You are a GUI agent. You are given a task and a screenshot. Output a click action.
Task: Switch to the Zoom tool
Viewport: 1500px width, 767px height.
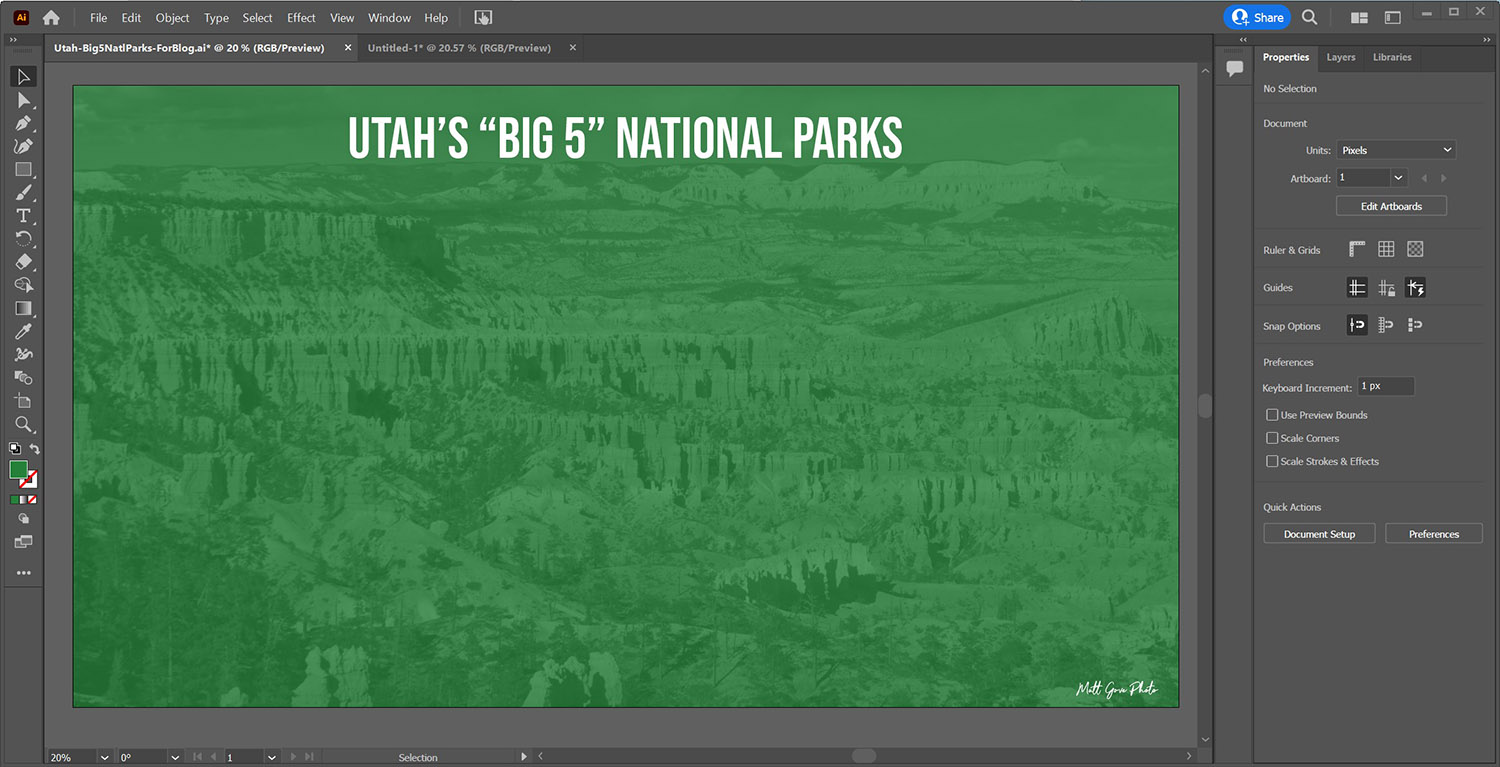click(23, 424)
